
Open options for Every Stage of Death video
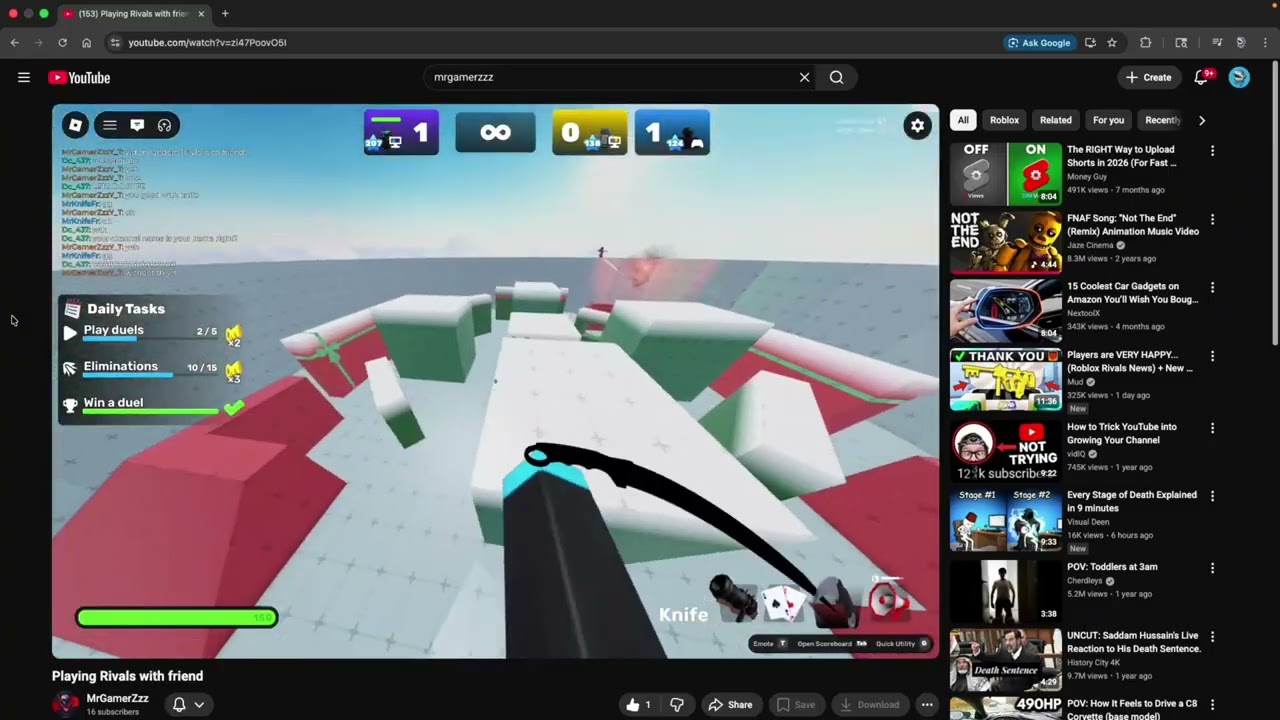(1212, 496)
